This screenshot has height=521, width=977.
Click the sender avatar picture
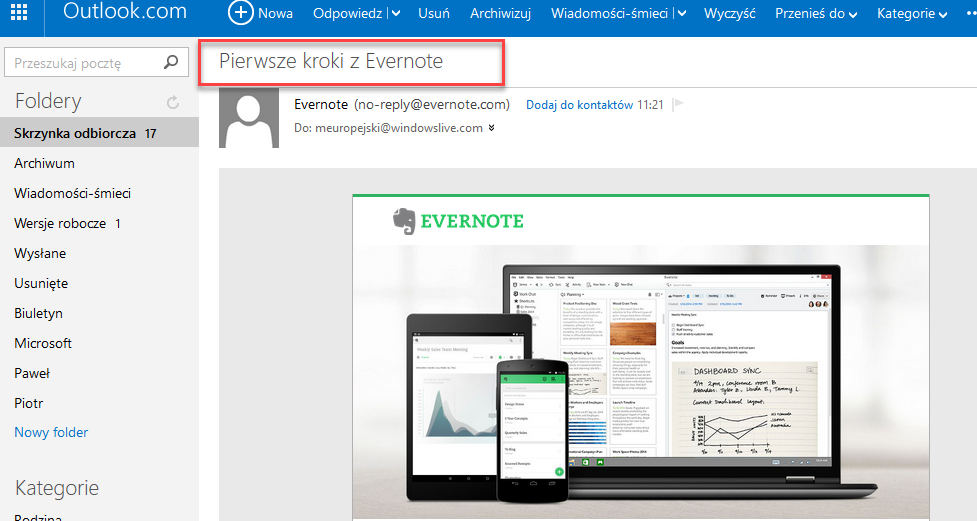tap(249, 118)
